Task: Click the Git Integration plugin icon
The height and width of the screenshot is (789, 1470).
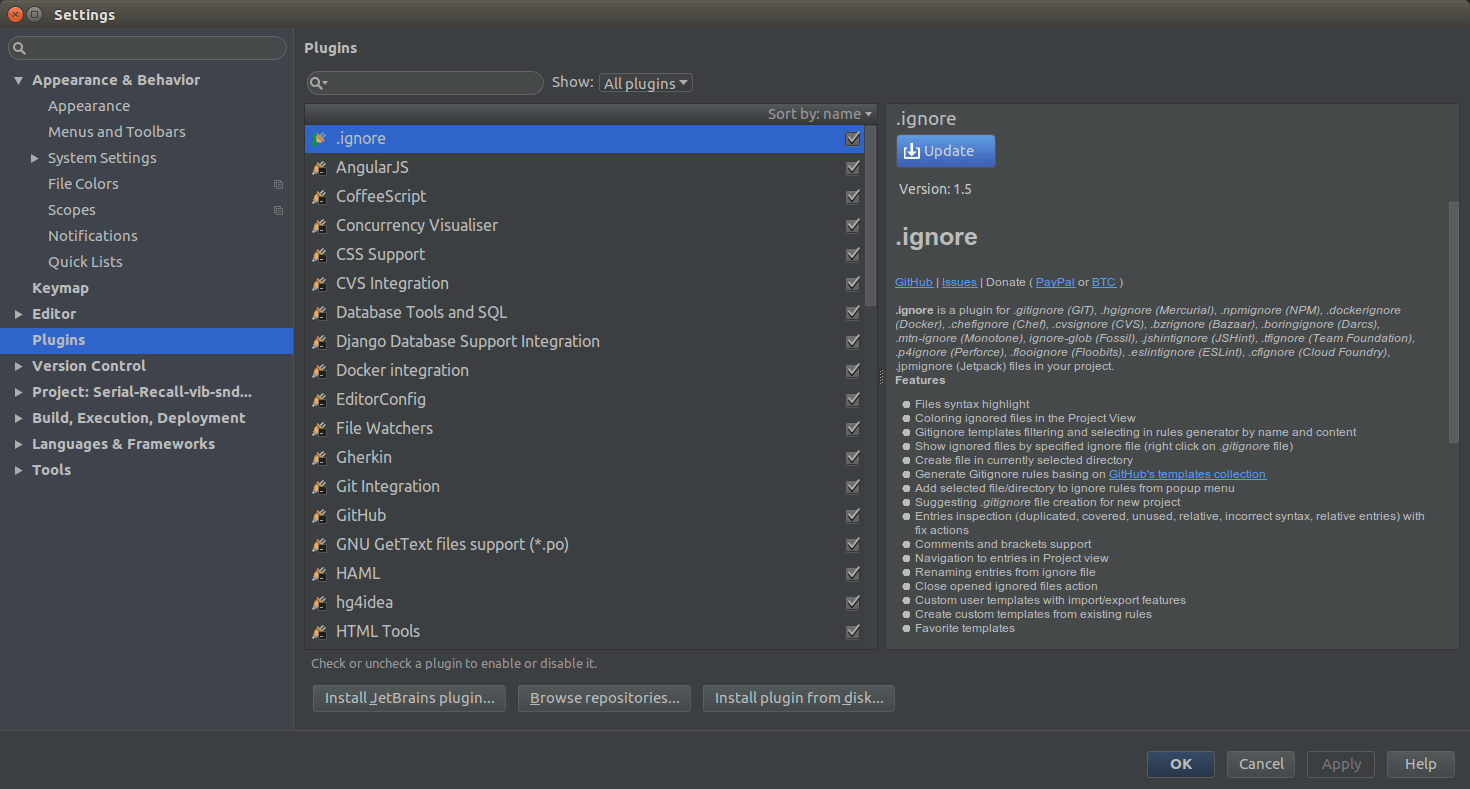Action: (319, 487)
